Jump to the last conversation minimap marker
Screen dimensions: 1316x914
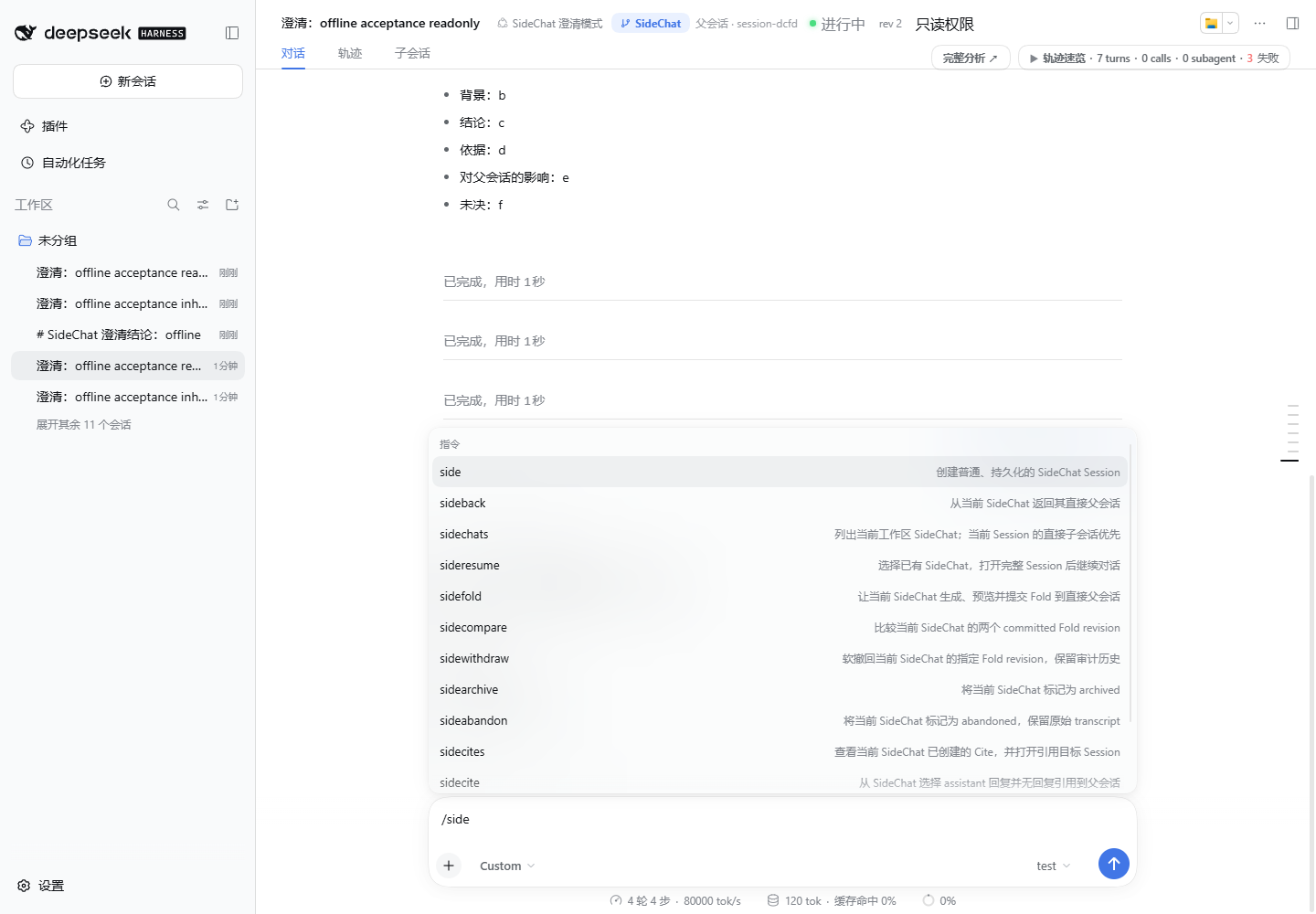pos(1289,461)
